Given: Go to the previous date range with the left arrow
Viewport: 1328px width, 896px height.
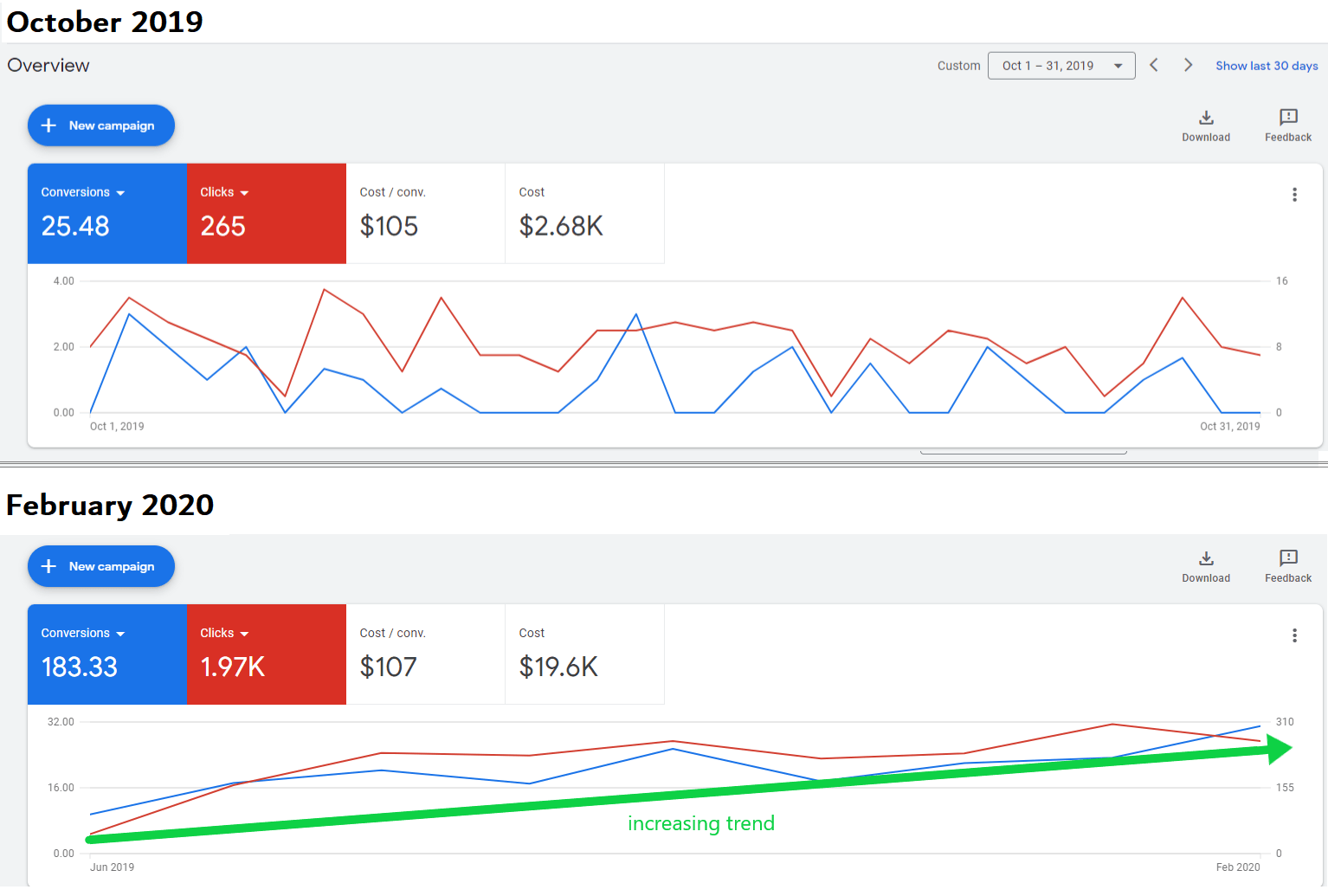Looking at the screenshot, I should pos(1153,65).
